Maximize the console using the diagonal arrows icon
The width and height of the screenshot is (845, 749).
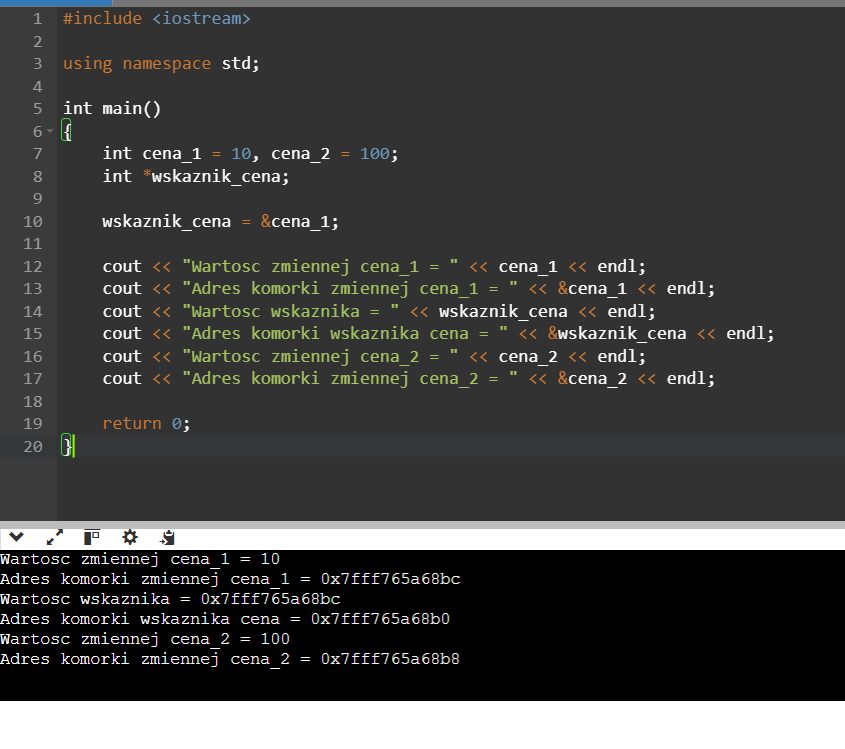pos(55,537)
